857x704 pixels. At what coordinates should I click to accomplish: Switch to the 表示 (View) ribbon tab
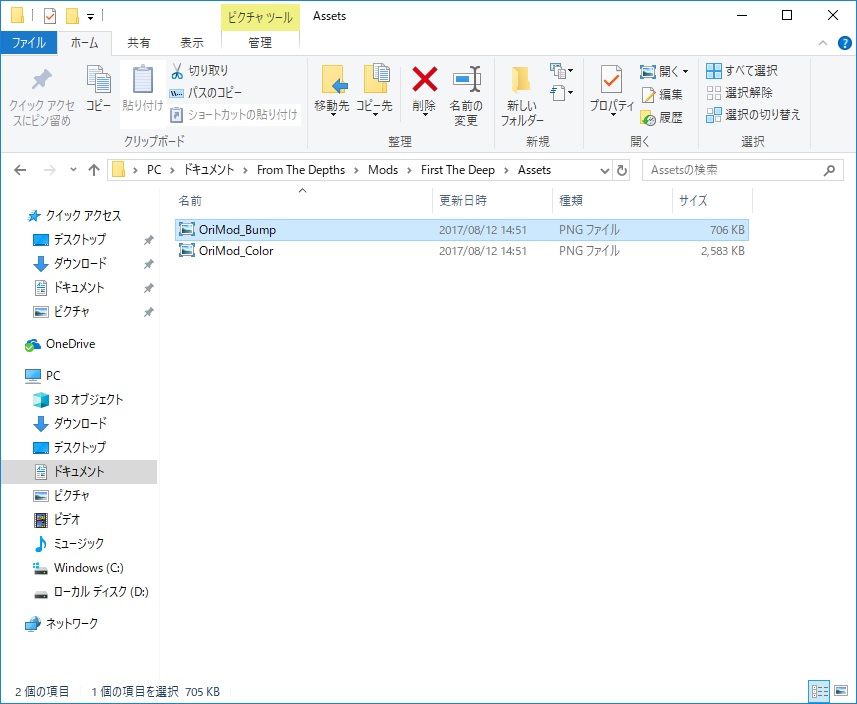[x=191, y=43]
